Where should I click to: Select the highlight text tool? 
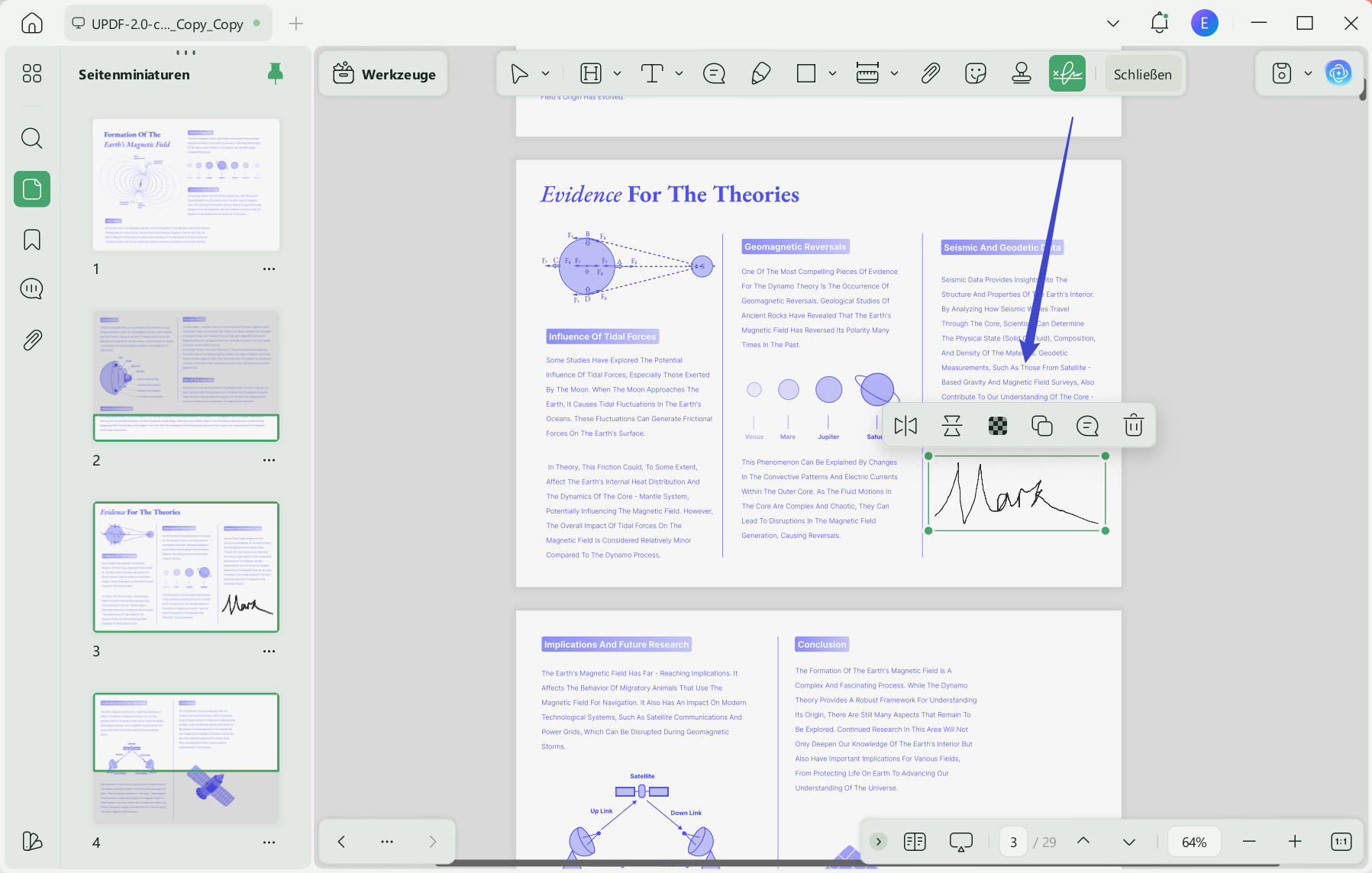click(x=591, y=74)
